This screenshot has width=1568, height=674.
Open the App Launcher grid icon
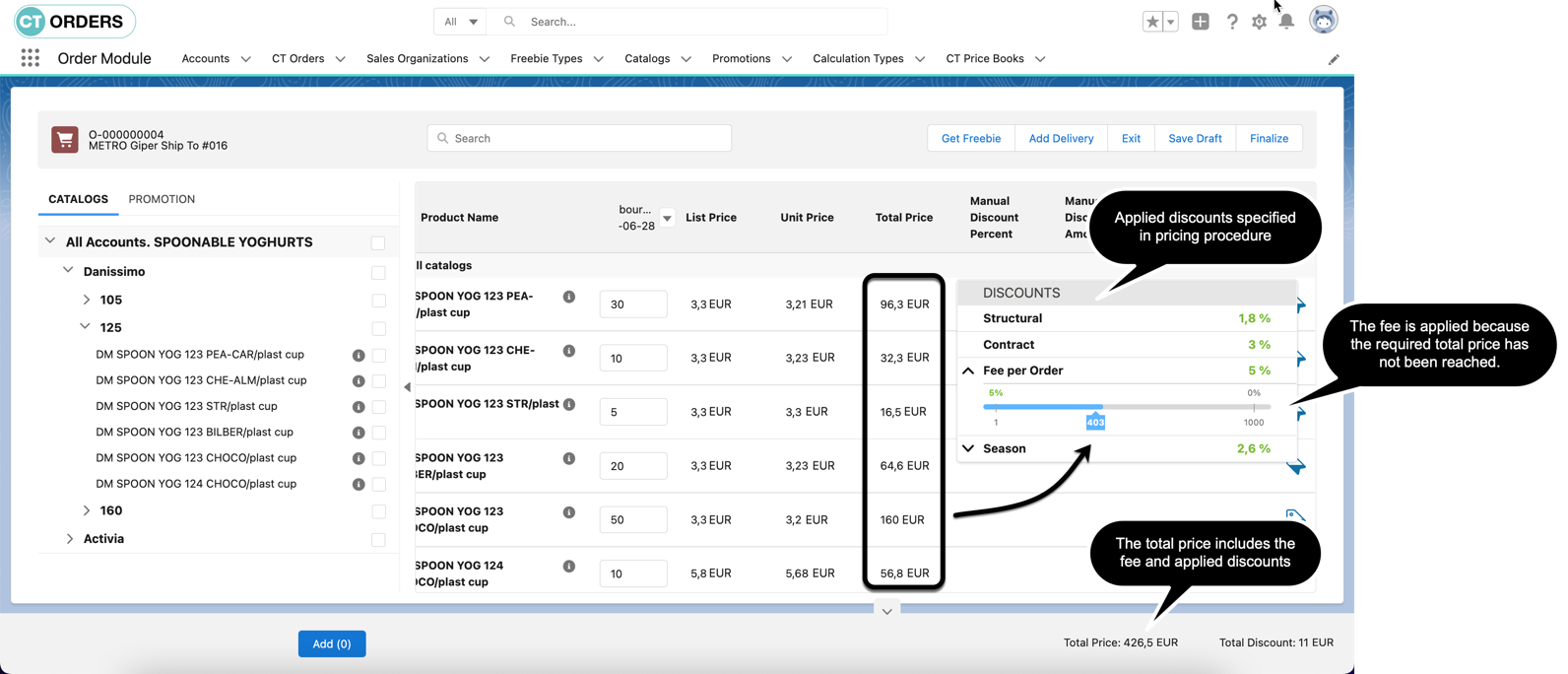[31, 58]
